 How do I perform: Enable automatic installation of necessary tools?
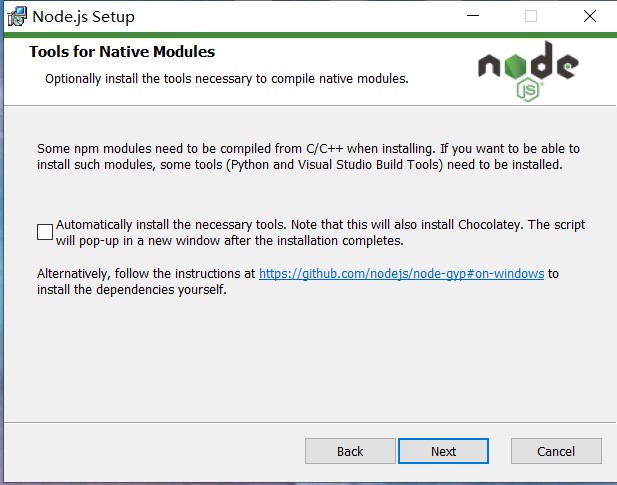point(45,232)
